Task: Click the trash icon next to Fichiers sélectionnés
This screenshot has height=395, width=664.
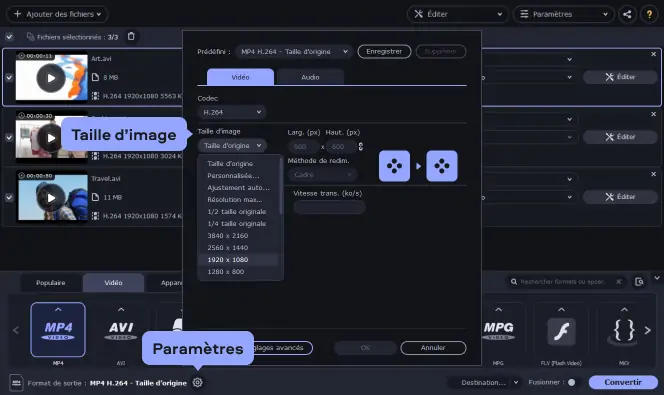Action: (x=131, y=36)
